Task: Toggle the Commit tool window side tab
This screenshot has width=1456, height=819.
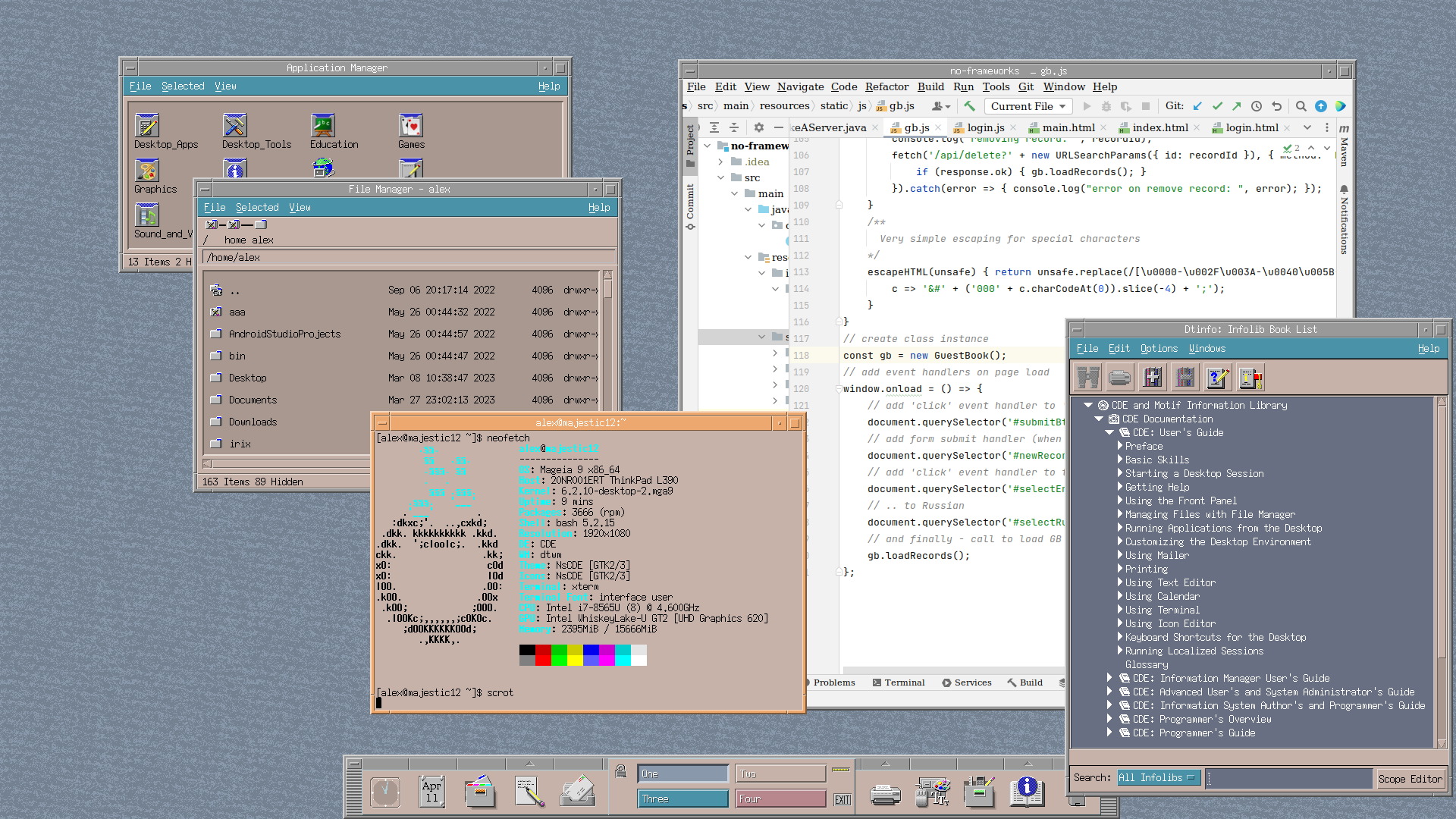Action: tap(690, 206)
